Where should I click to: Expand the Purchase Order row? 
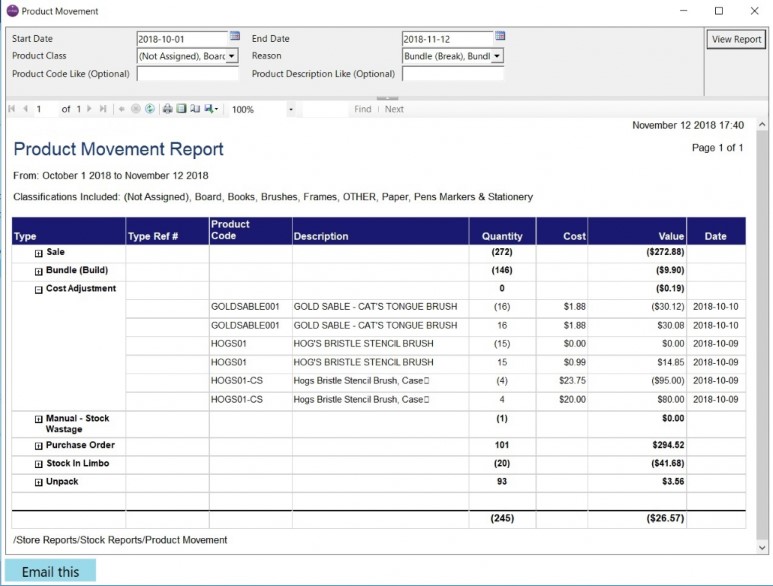click(38, 447)
